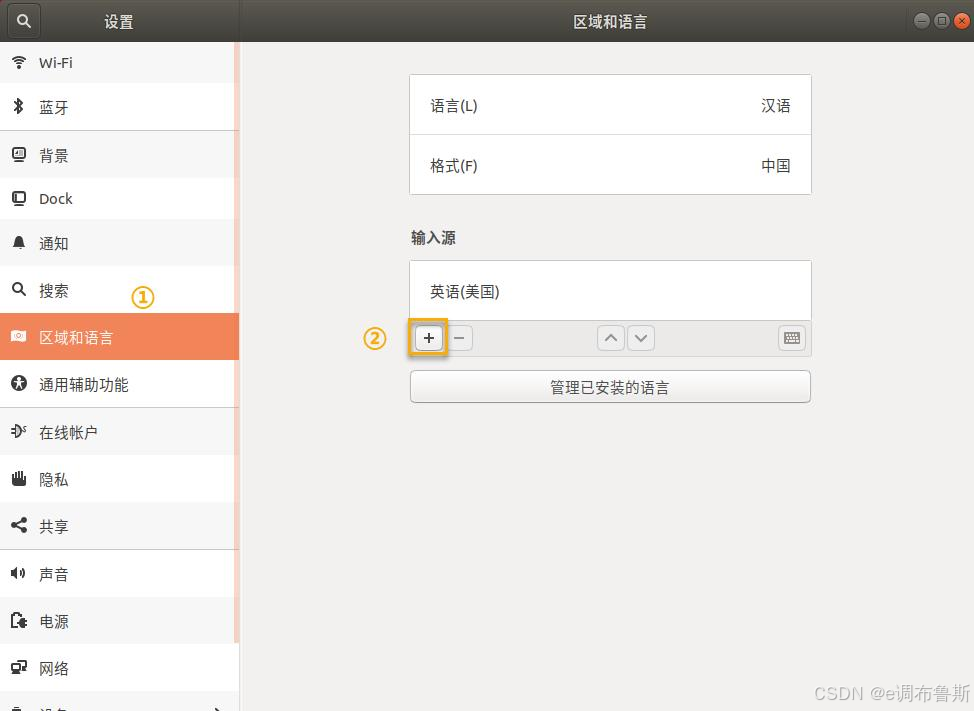The height and width of the screenshot is (711, 974).
Task: Close the settings window
Action: coord(962,20)
